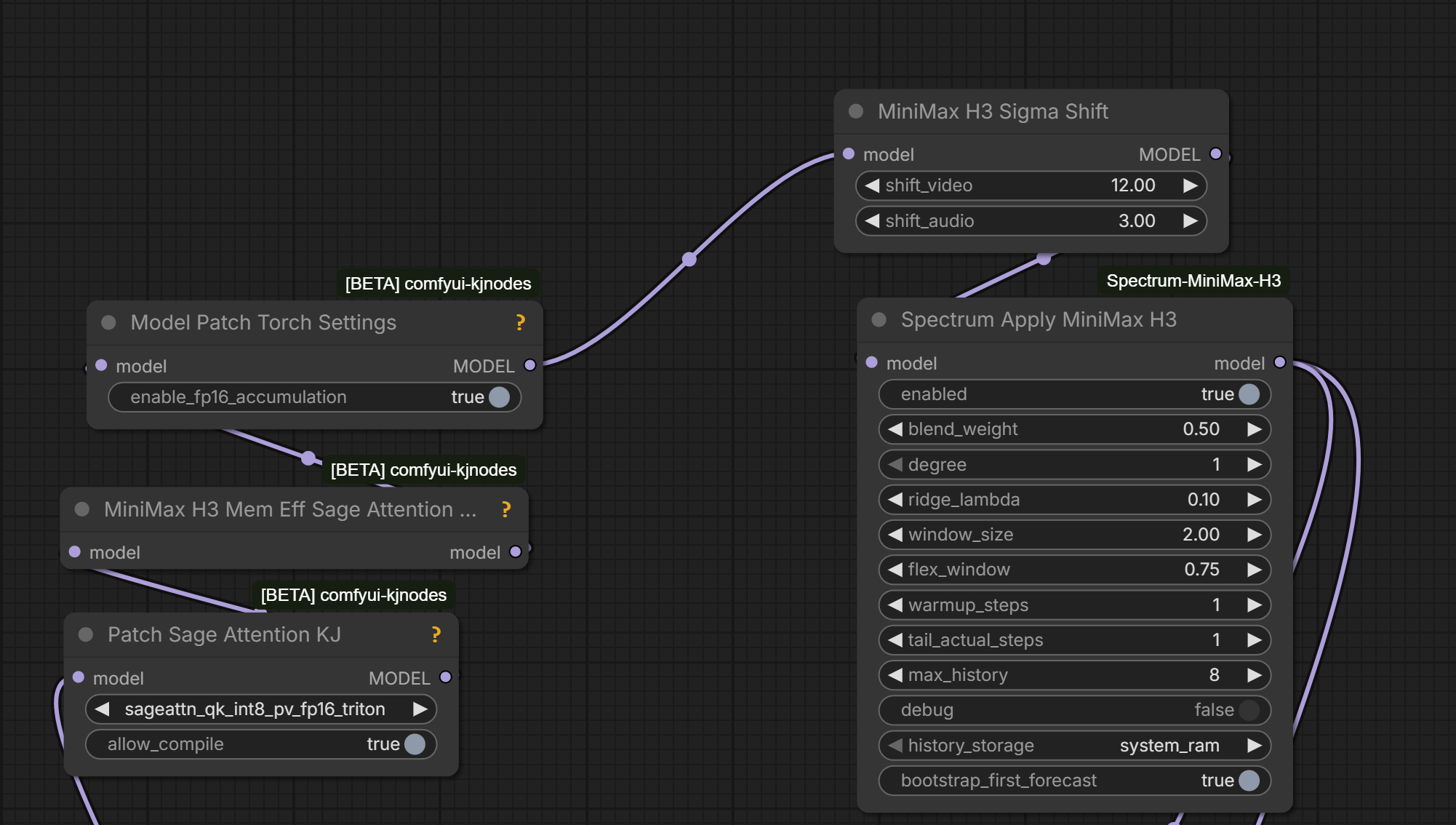
Task: Collapse the MiniMax H3 Mem Eff Sage Attention node
Action: [82, 509]
